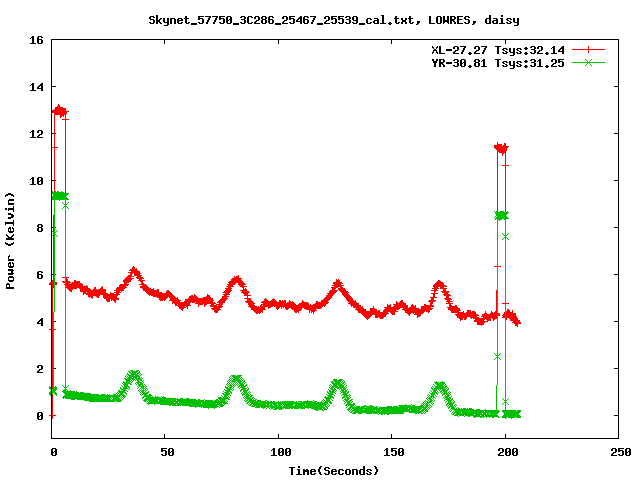Viewport: 640px width, 480px height.
Task: Click the YR-30.81 Tsys:31.25 legend label
Action: pos(498,63)
